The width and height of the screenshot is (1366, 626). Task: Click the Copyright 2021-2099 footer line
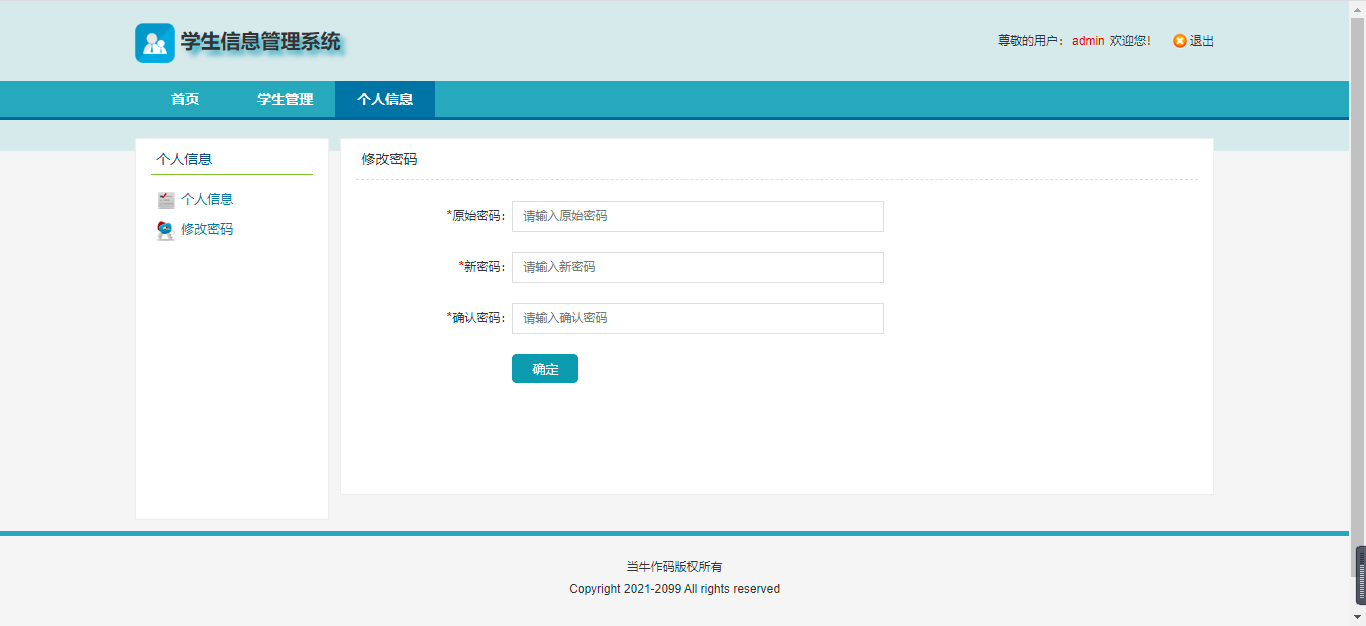point(674,589)
